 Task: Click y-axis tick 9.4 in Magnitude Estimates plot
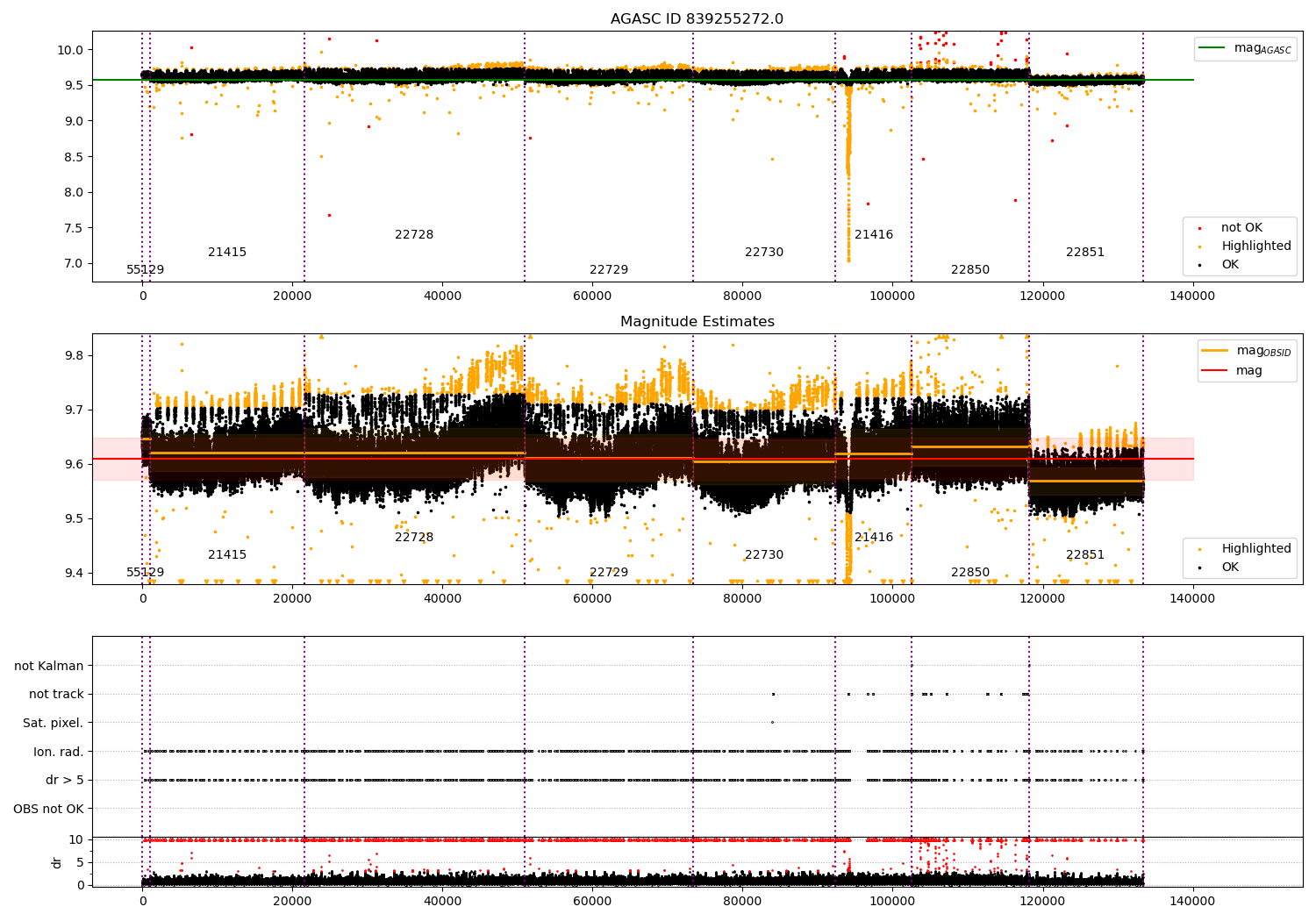click(74, 574)
